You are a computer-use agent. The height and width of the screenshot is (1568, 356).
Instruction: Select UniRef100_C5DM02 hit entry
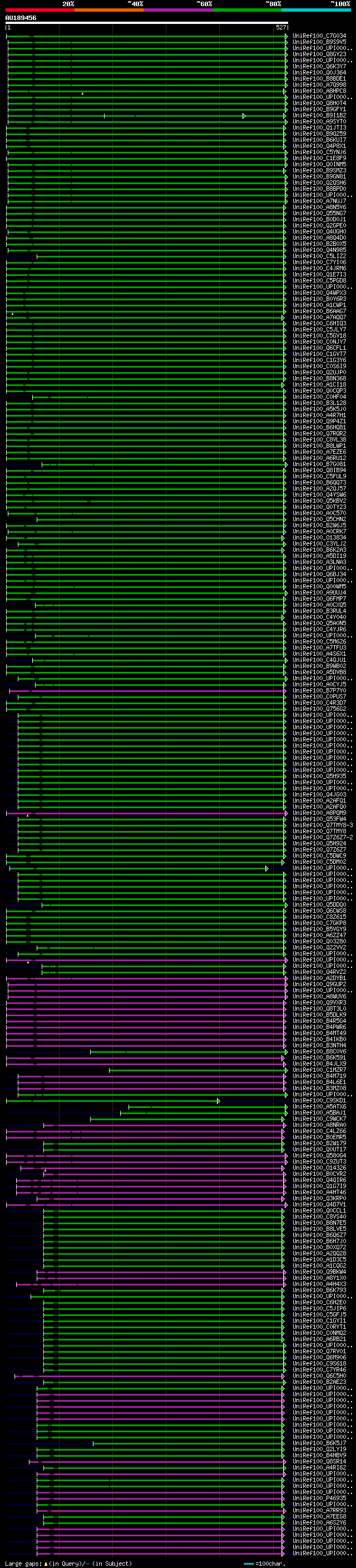(x=319, y=862)
